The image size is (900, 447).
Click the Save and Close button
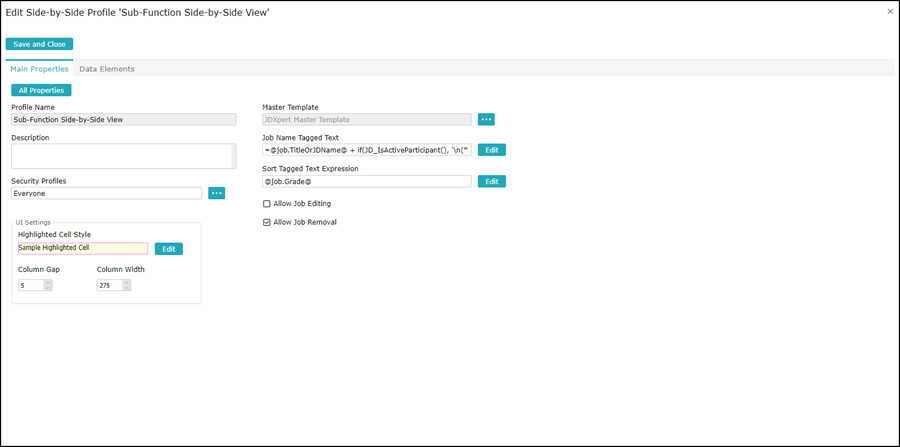tap(39, 44)
